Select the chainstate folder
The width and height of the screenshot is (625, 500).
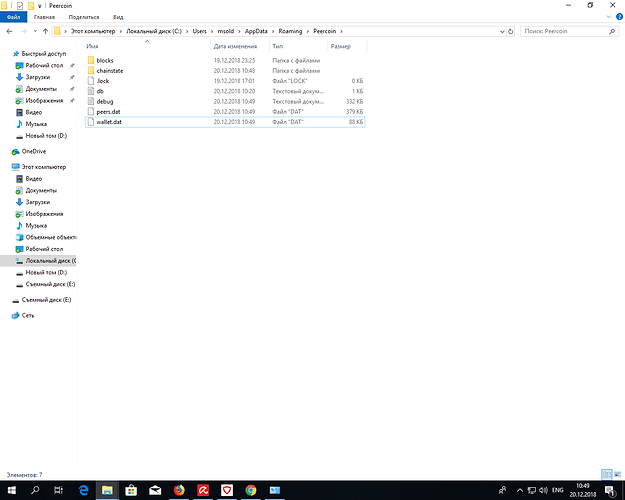[x=110, y=71]
